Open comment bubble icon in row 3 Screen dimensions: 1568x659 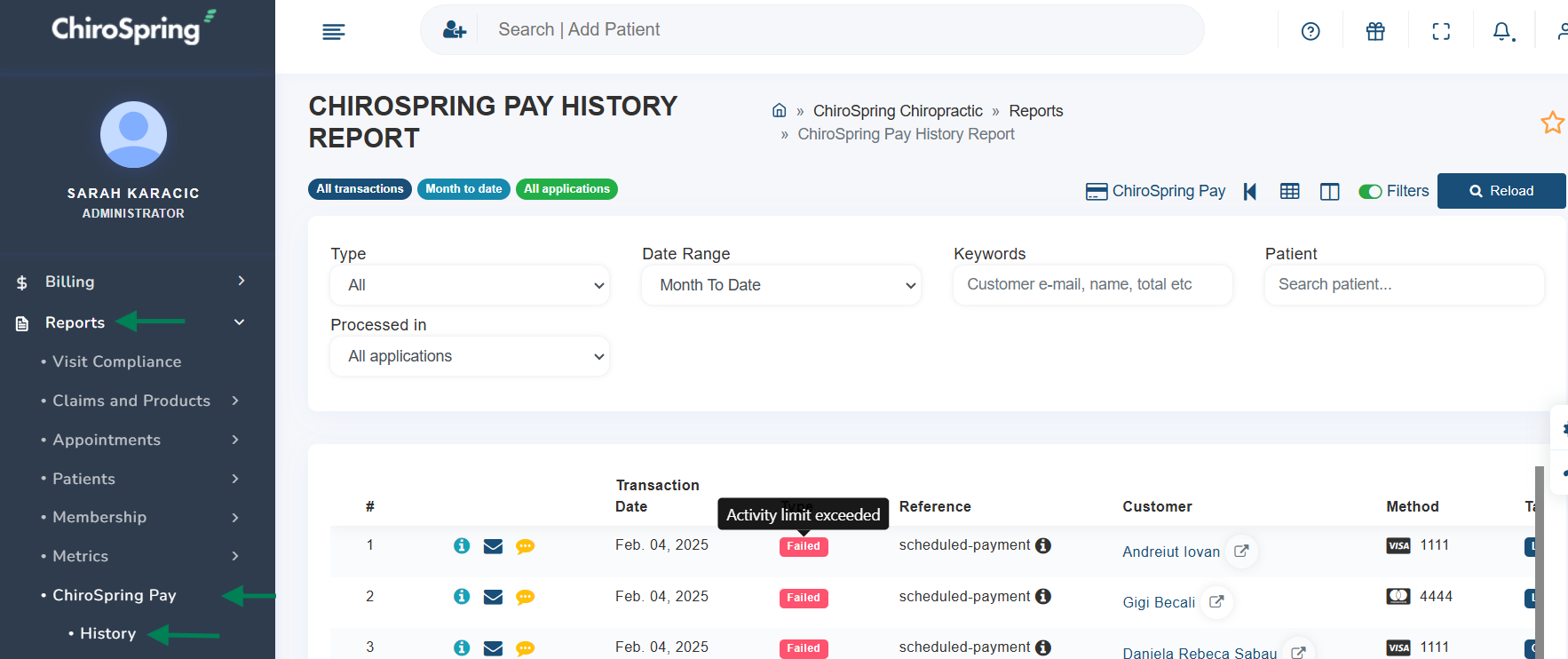click(x=525, y=648)
